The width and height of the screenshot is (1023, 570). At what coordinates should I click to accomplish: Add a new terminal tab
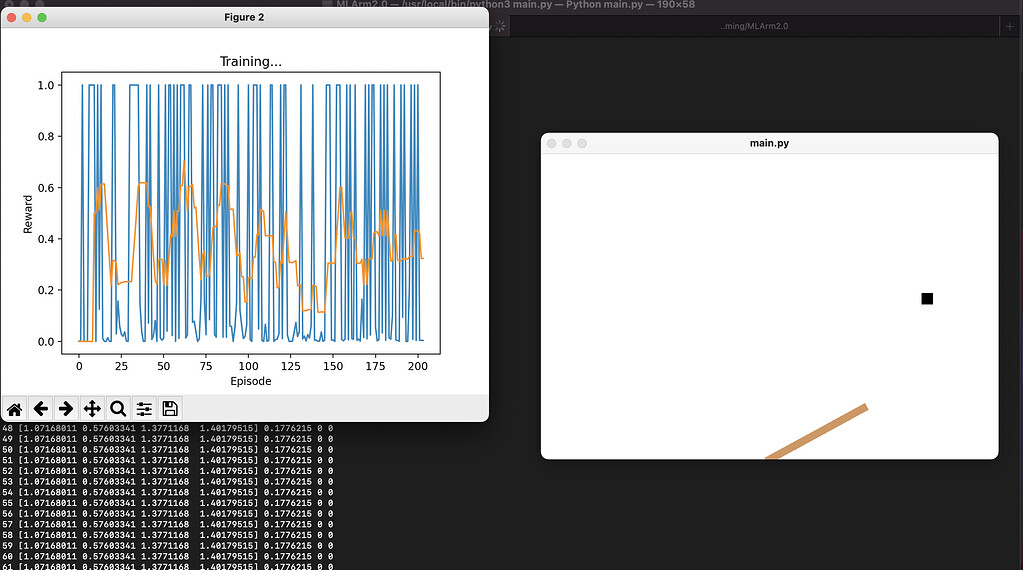1010,26
